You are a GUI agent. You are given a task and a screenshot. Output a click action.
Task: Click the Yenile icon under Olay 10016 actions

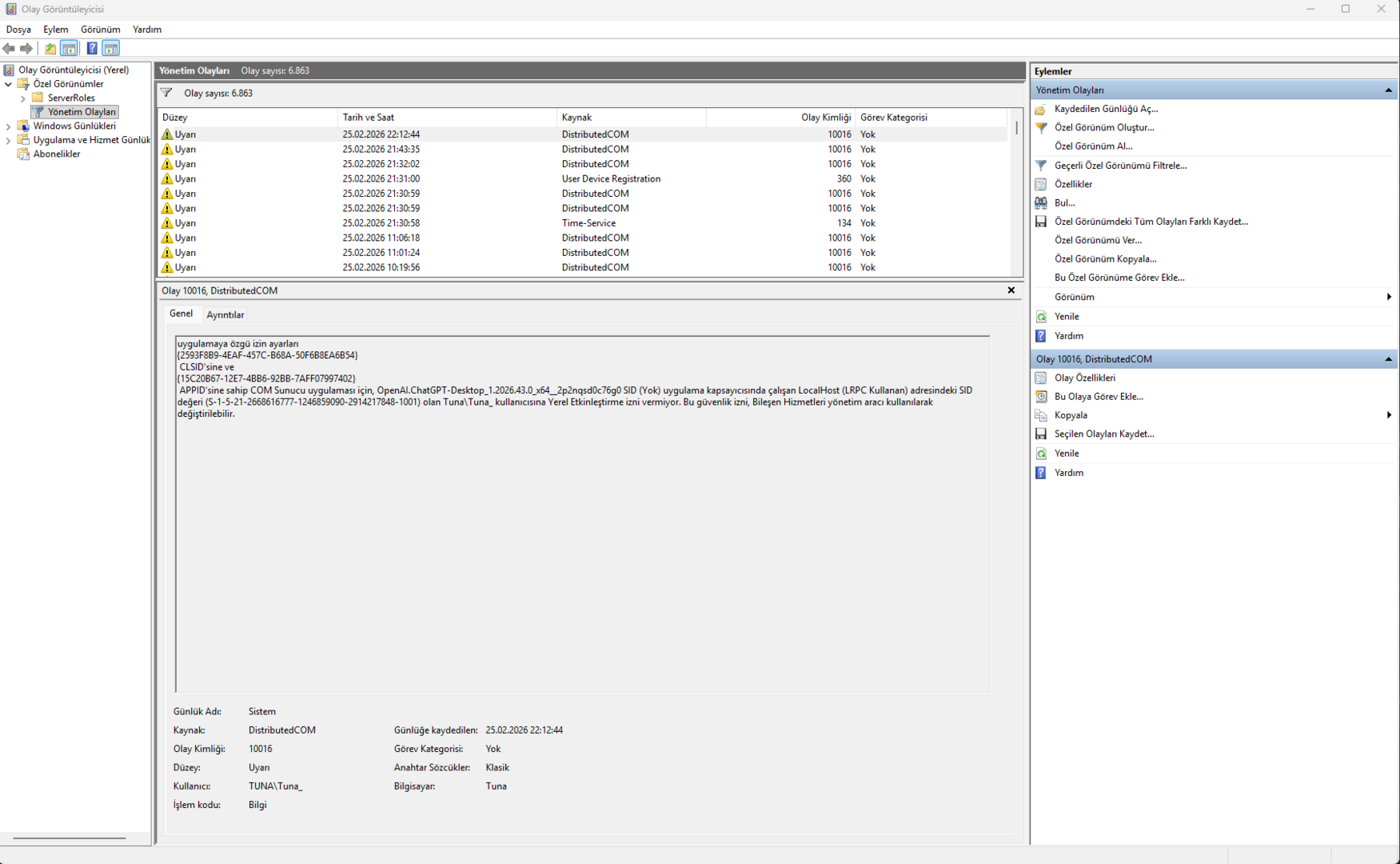click(1041, 454)
